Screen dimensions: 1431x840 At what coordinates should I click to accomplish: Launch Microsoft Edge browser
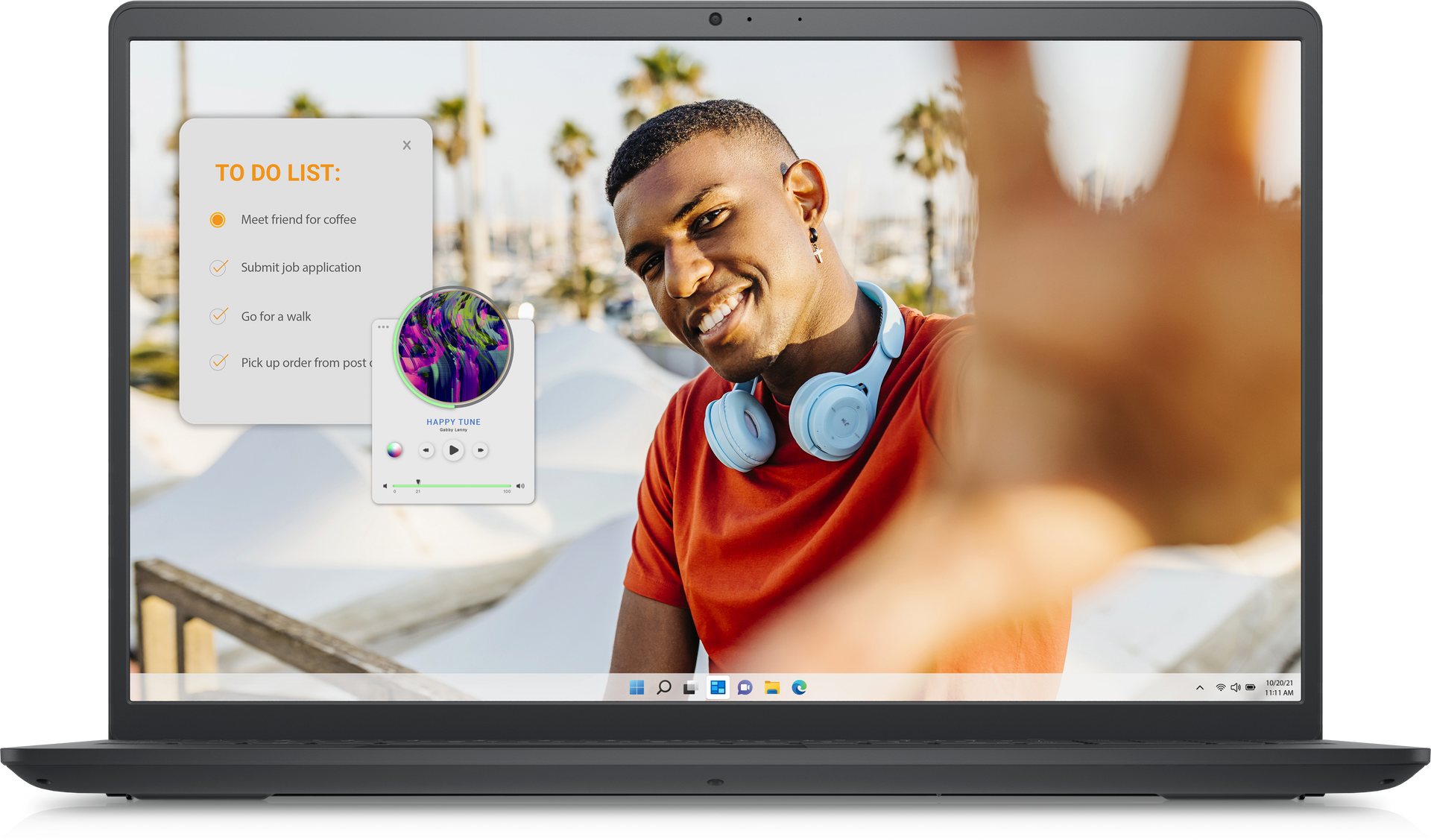799,687
